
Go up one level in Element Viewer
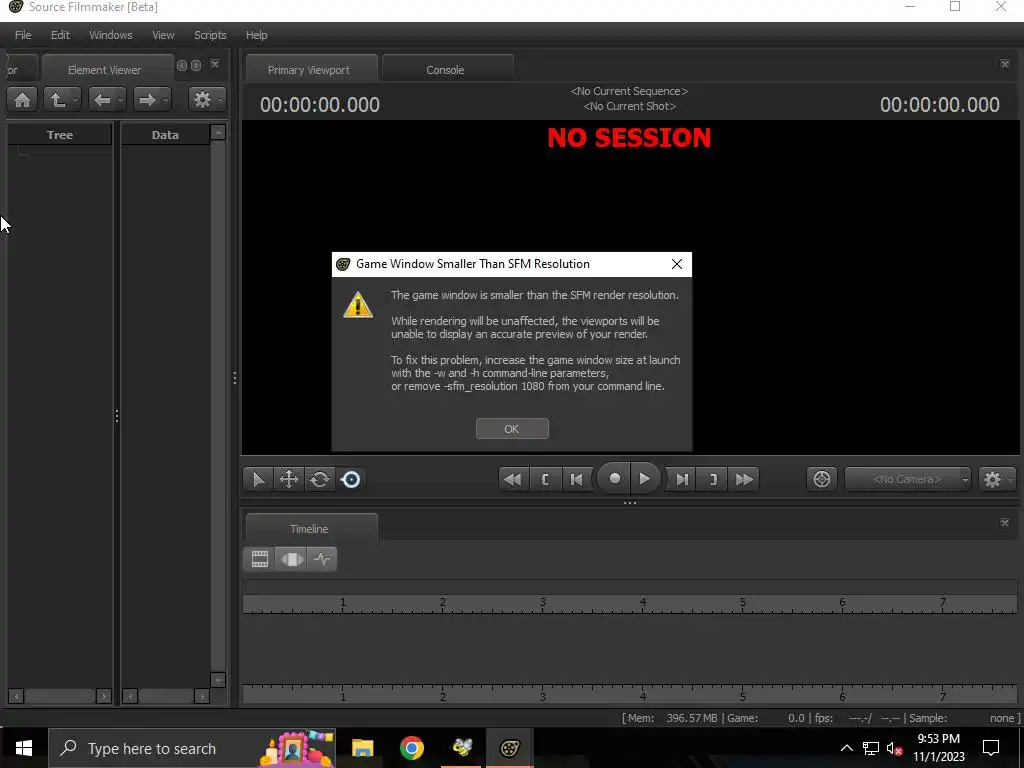57,100
